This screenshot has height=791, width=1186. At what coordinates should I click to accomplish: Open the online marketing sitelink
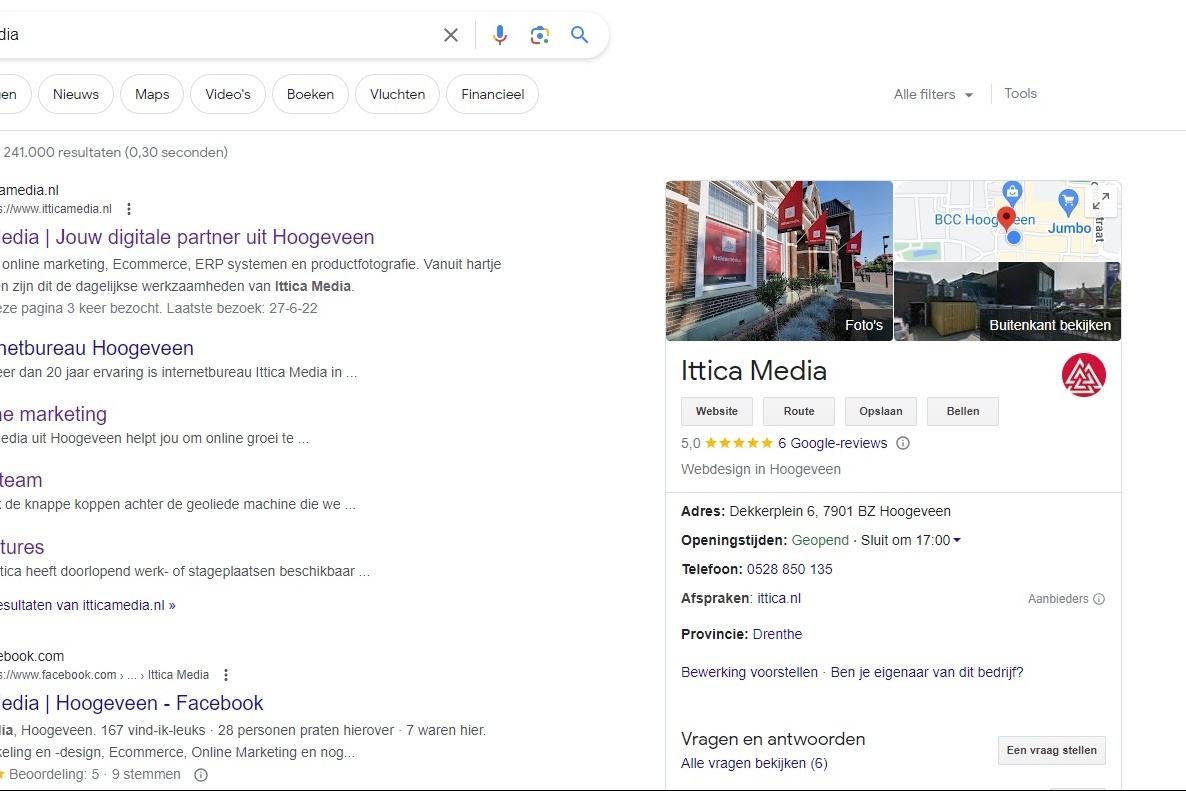click(x=53, y=414)
